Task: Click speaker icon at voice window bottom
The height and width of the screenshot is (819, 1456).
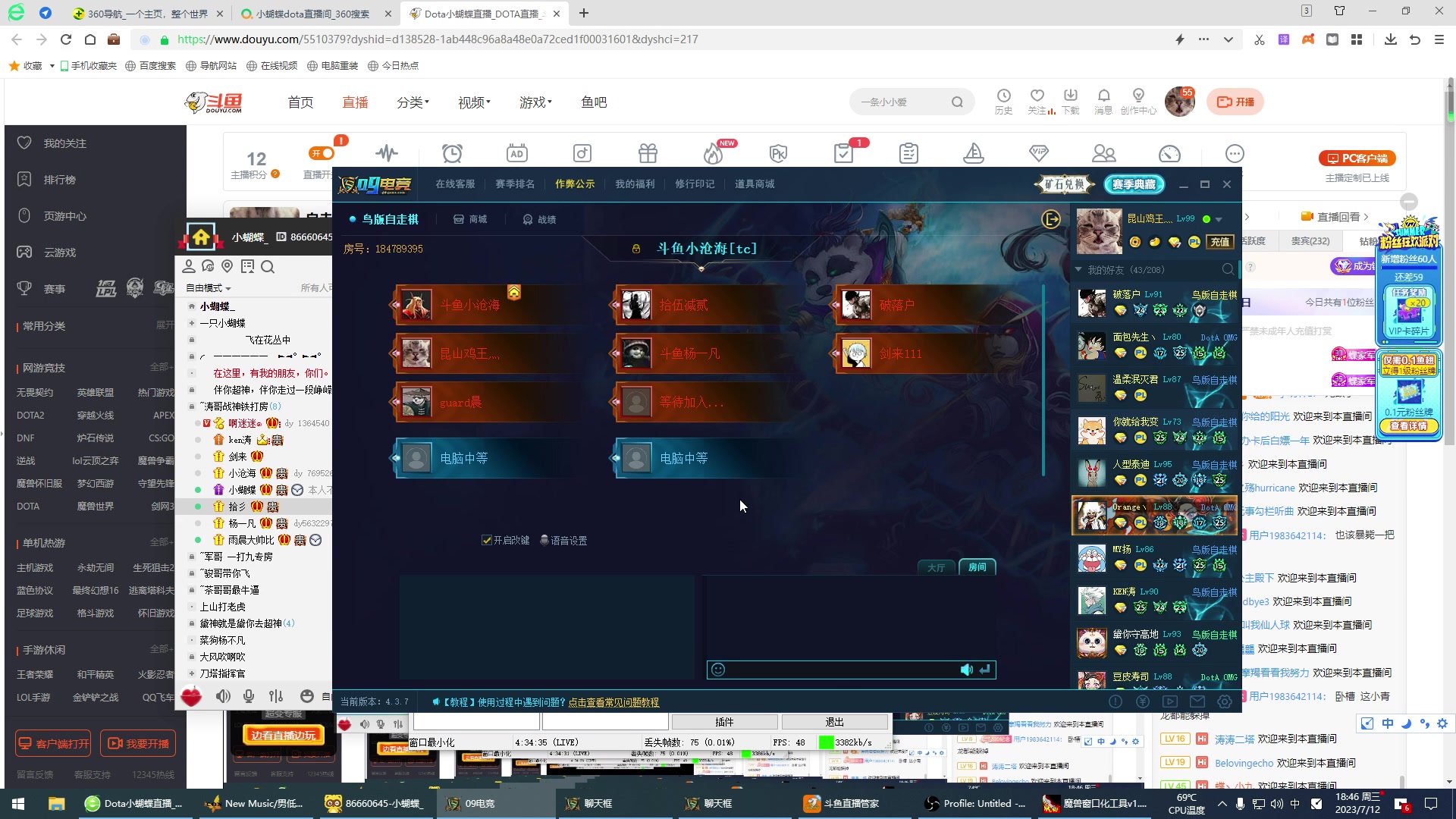Action: (x=223, y=696)
